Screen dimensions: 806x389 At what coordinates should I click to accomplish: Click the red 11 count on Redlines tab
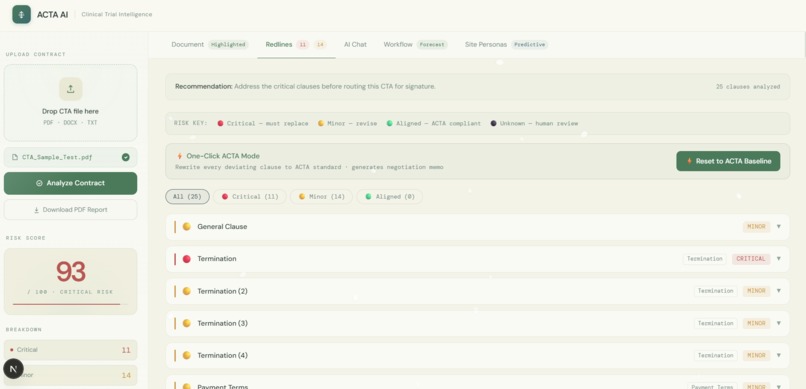[303, 45]
